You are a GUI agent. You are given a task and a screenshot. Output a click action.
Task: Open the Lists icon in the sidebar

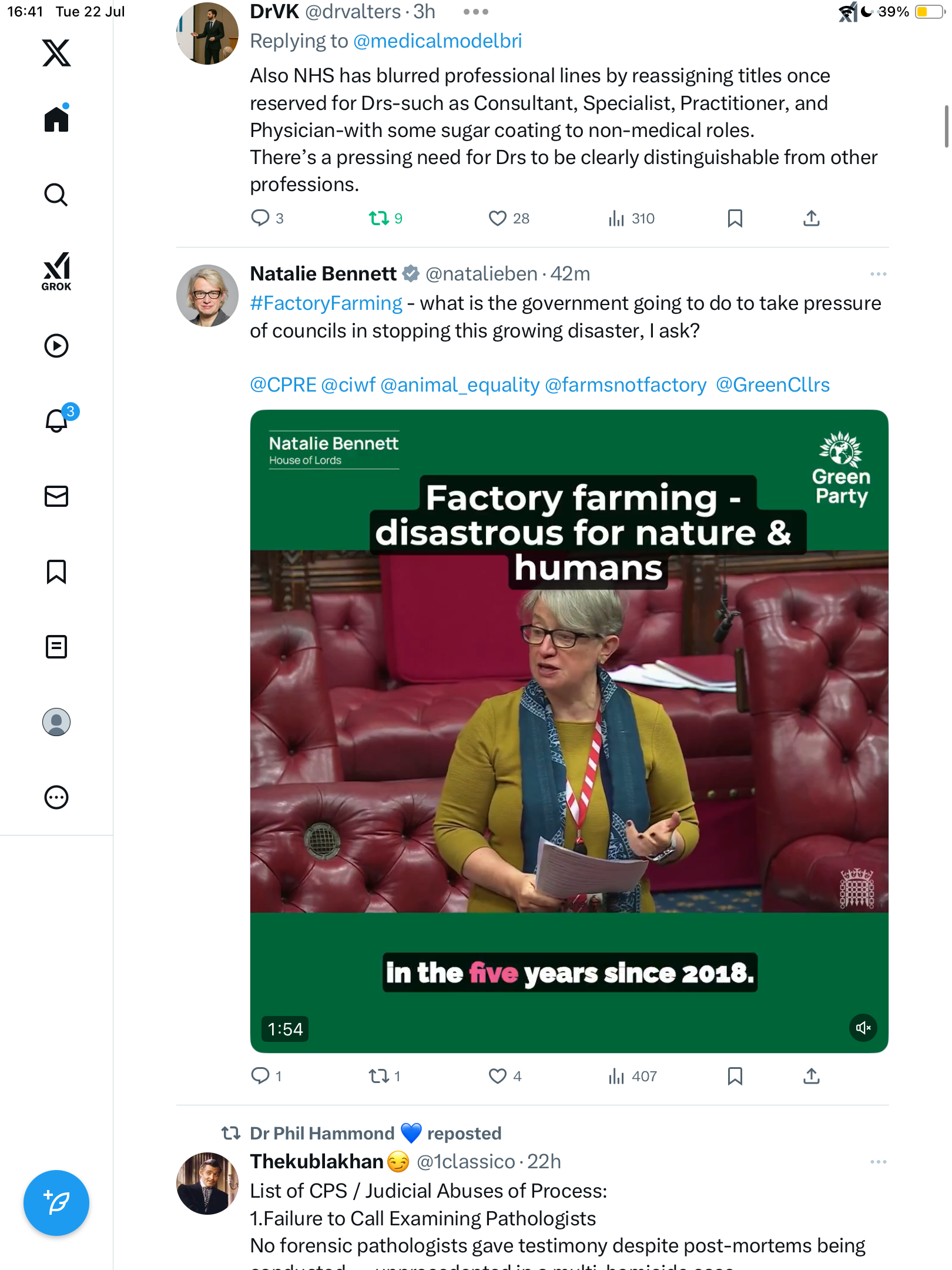coord(56,647)
